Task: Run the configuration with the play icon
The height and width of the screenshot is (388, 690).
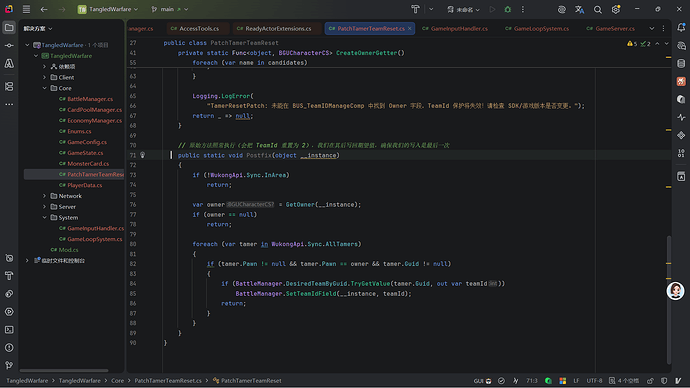Action: (492, 9)
